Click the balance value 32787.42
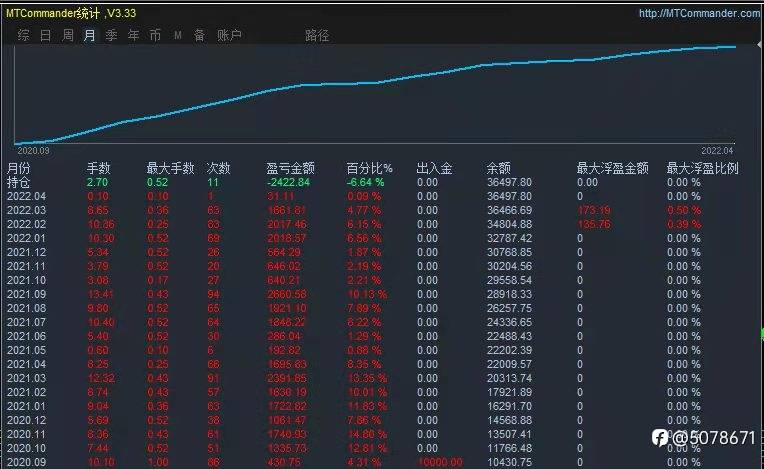764x469 pixels. click(509, 239)
